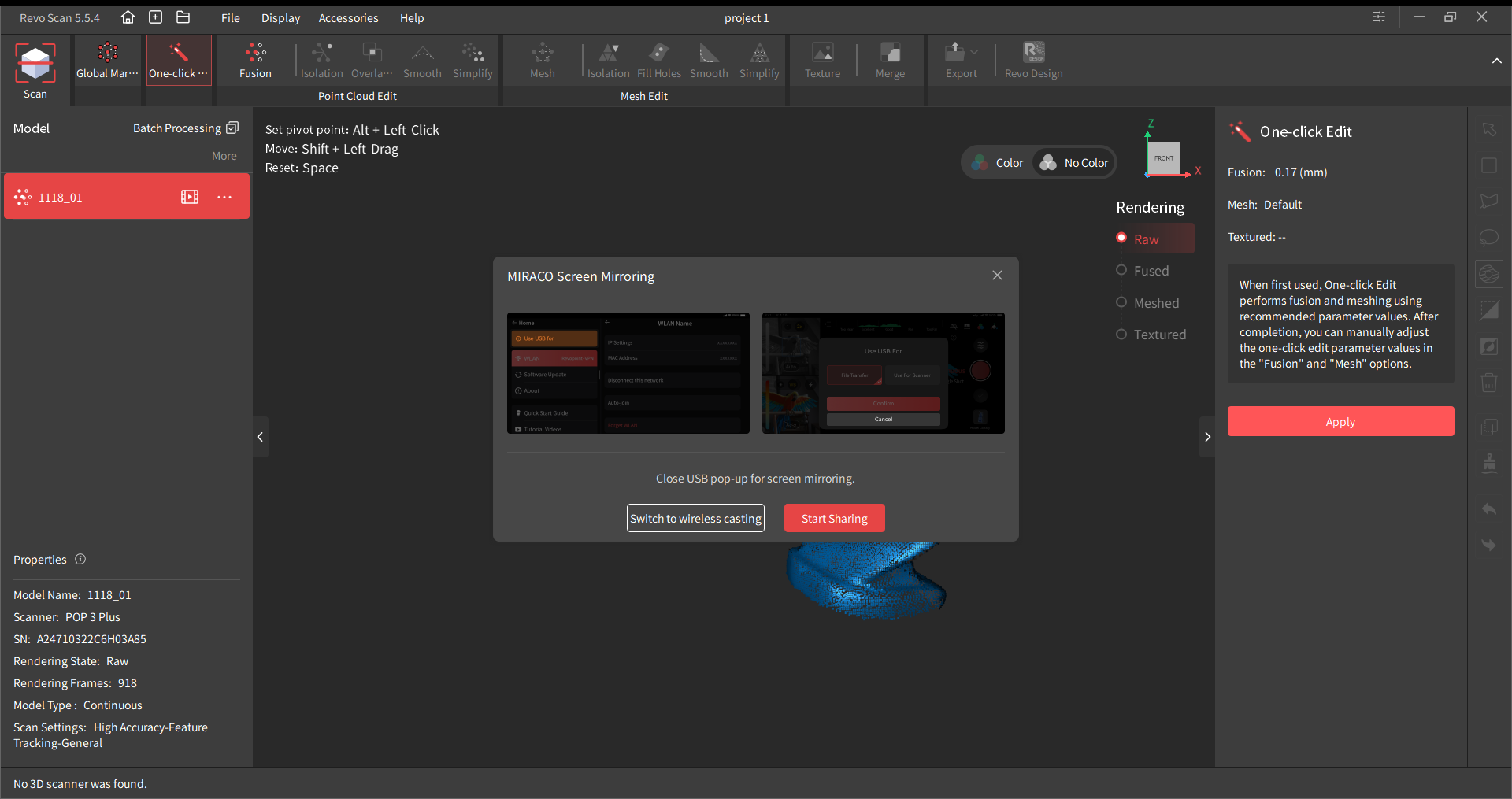
Task: Open the File menu
Action: [x=230, y=17]
